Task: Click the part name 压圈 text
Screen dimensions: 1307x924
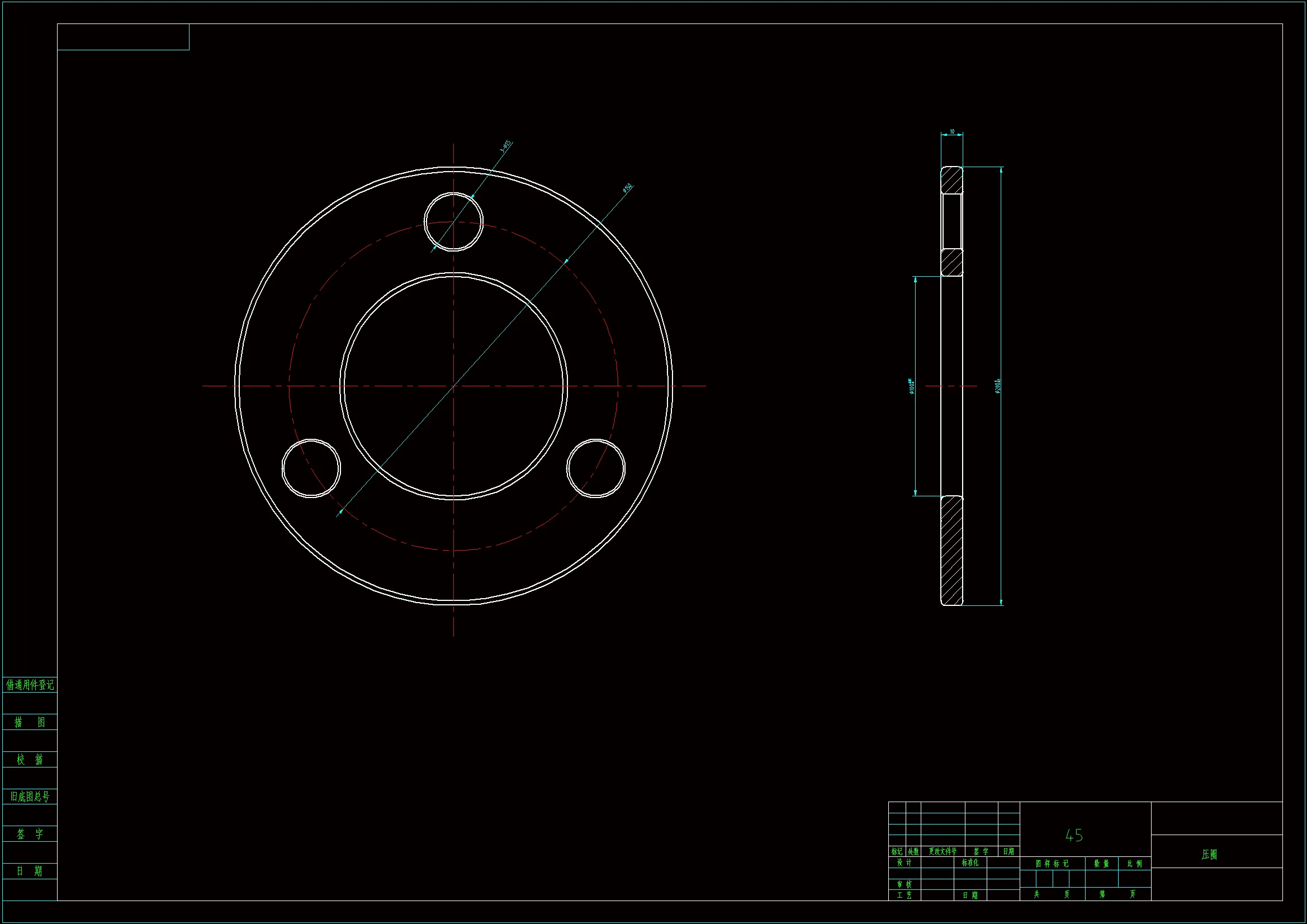Action: point(1209,855)
